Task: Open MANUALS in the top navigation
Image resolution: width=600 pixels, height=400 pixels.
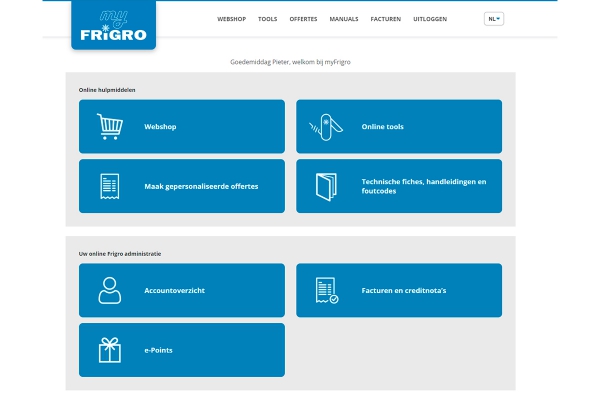Action: click(344, 19)
